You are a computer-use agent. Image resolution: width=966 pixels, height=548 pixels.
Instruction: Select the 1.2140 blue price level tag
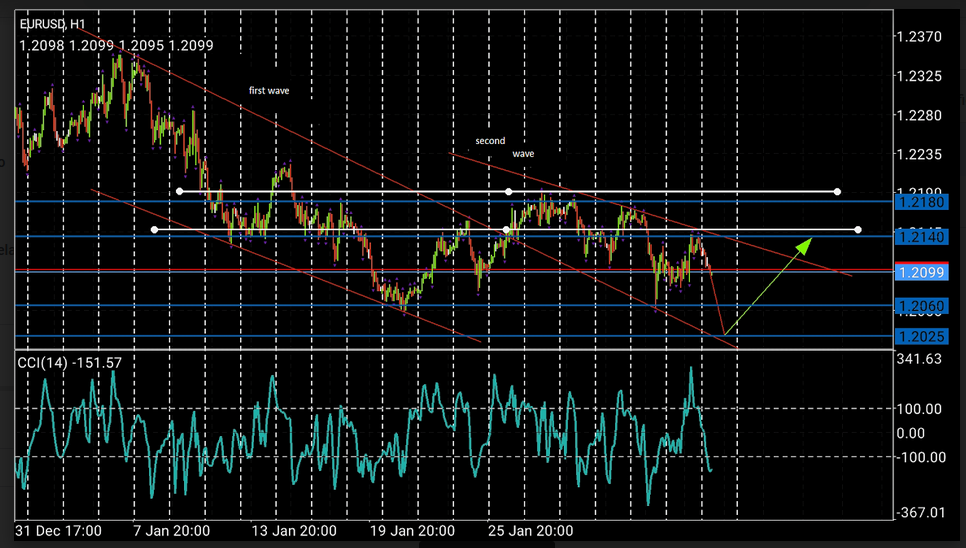tap(919, 237)
